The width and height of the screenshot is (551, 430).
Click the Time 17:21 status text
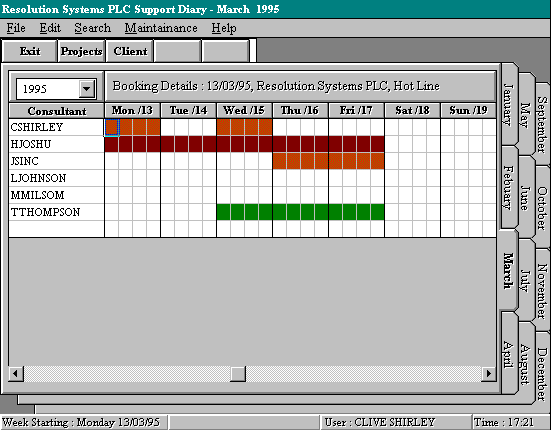click(504, 422)
